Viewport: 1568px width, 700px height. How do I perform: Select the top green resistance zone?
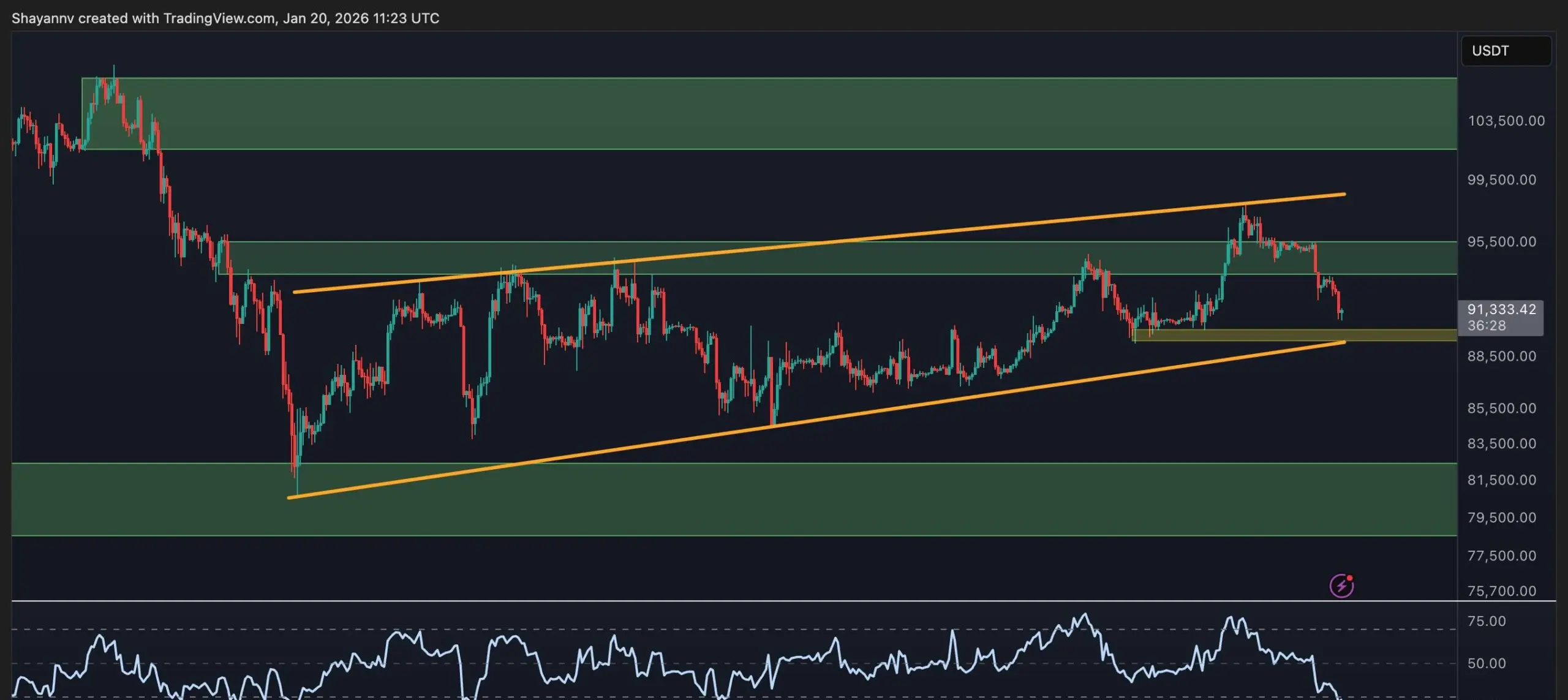(735, 113)
